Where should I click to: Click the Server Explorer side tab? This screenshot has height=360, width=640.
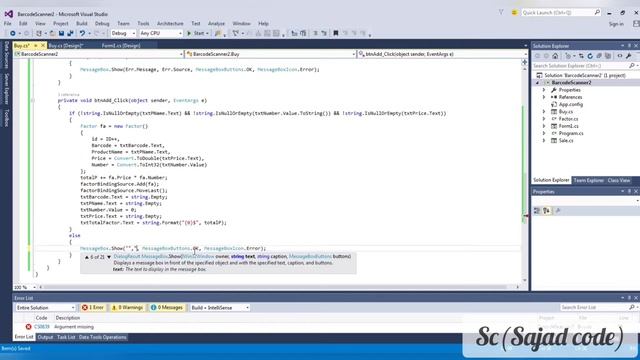[x=6, y=89]
